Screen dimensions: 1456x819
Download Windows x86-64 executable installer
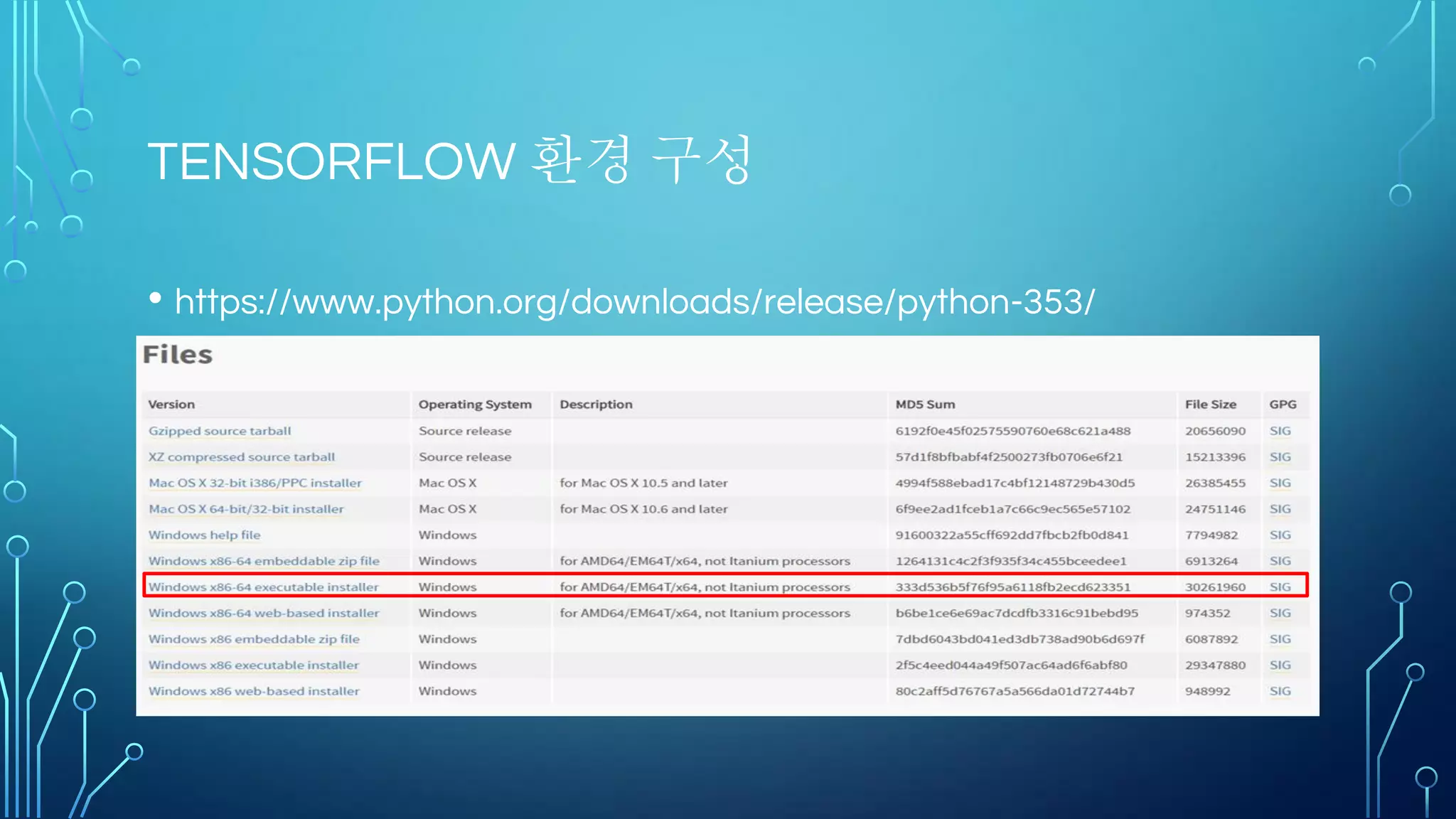(263, 587)
